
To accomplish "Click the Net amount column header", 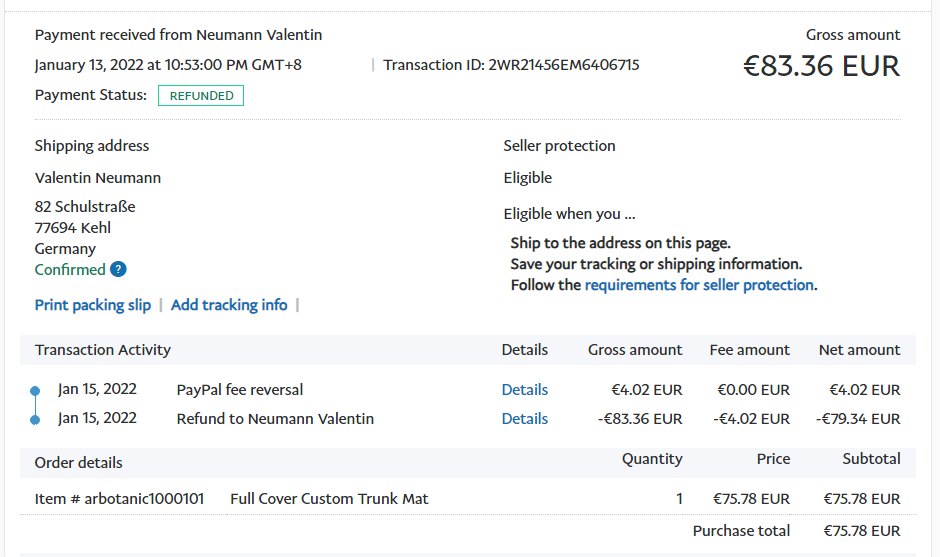I will (x=859, y=350).
